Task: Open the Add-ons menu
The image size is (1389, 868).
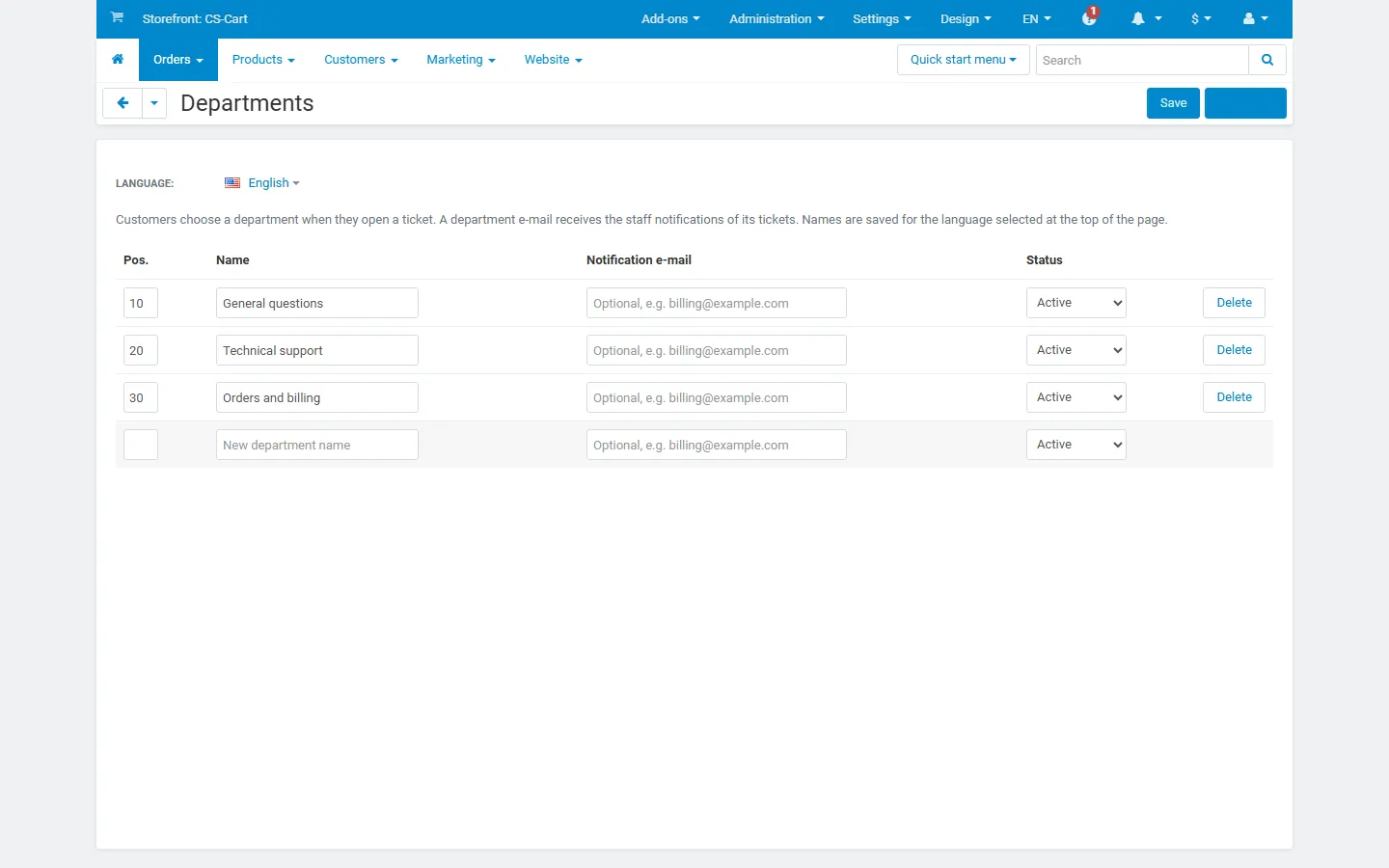Action: pos(670,18)
